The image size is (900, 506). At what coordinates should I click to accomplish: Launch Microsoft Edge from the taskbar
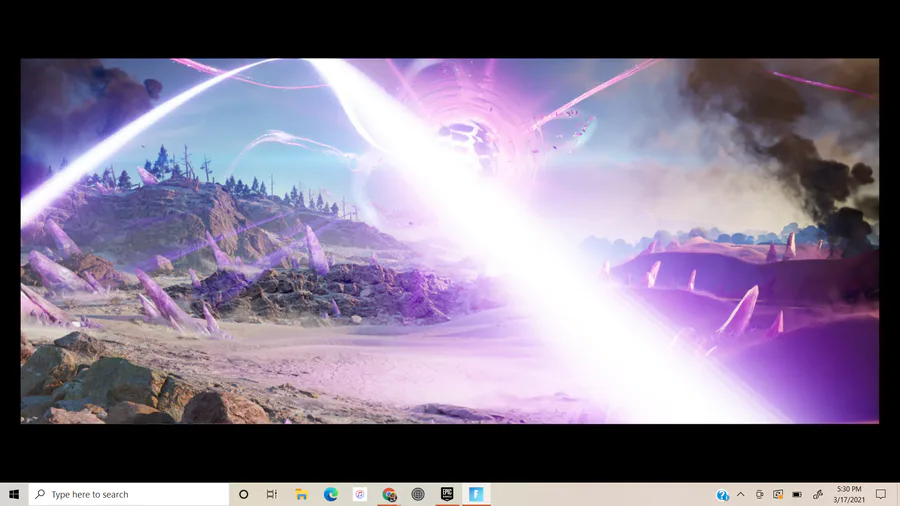(x=331, y=494)
